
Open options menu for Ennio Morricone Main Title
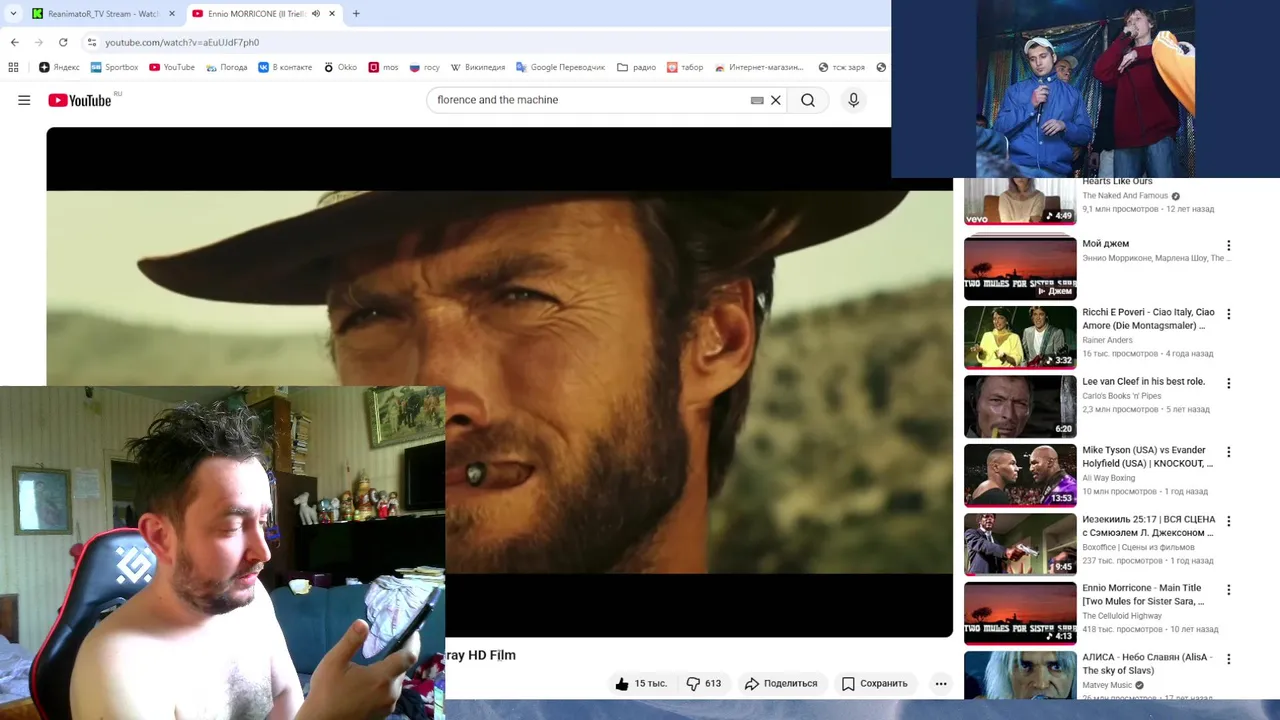[1228, 590]
